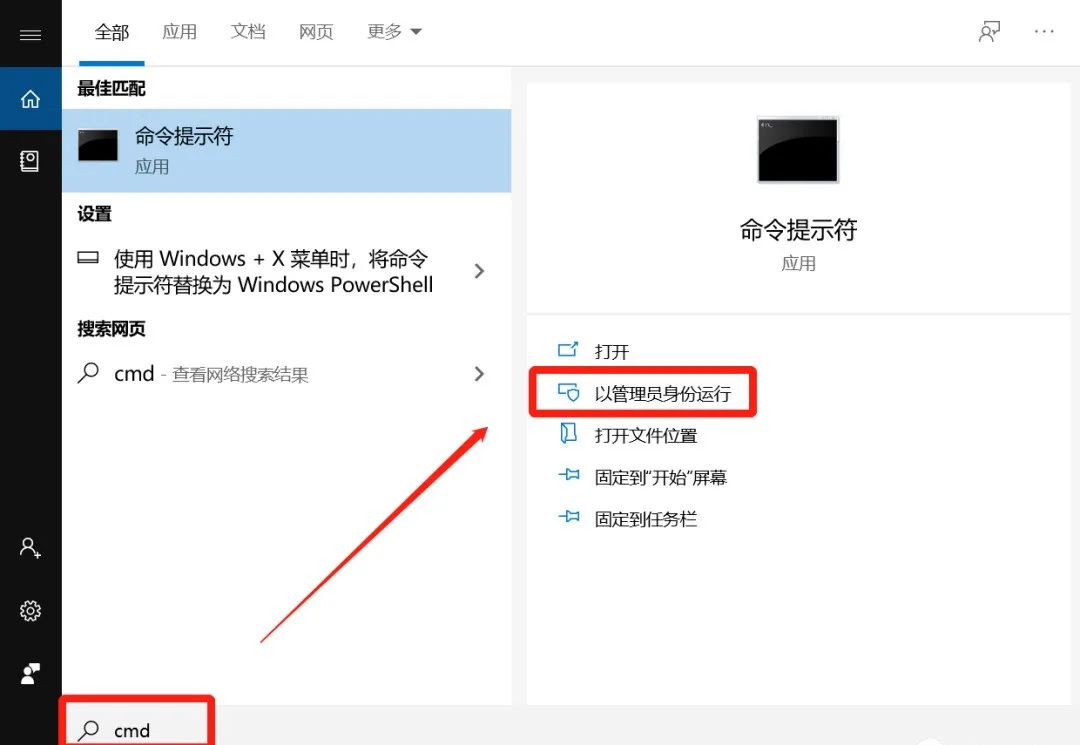The height and width of the screenshot is (745, 1080).
Task: Switch to the 应用 tab
Action: [x=180, y=31]
